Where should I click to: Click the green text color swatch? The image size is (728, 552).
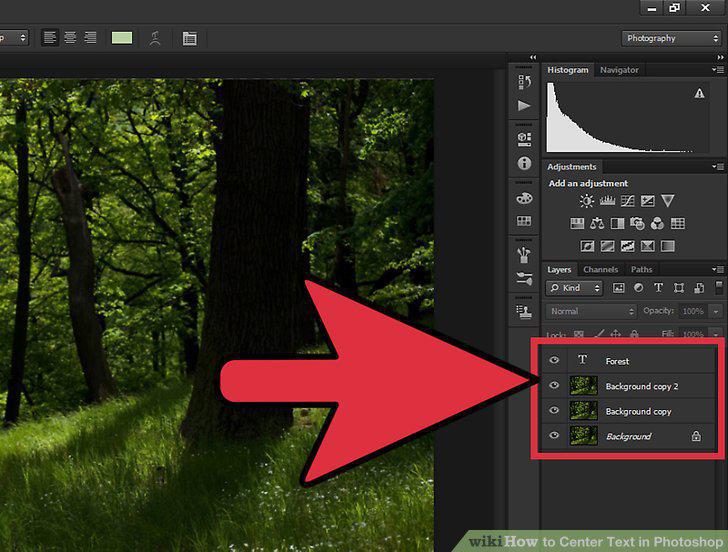122,38
